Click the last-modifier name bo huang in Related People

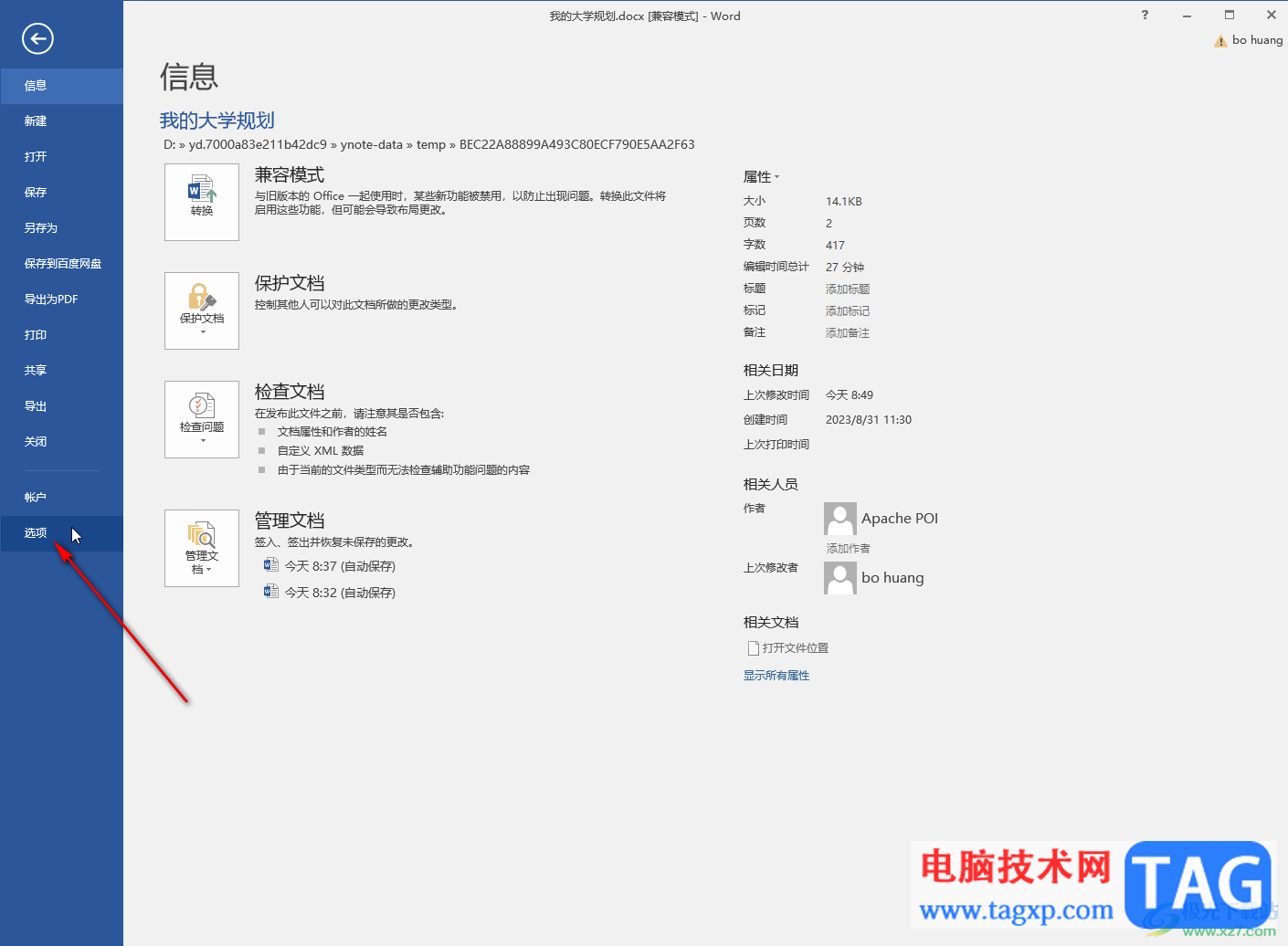892,578
